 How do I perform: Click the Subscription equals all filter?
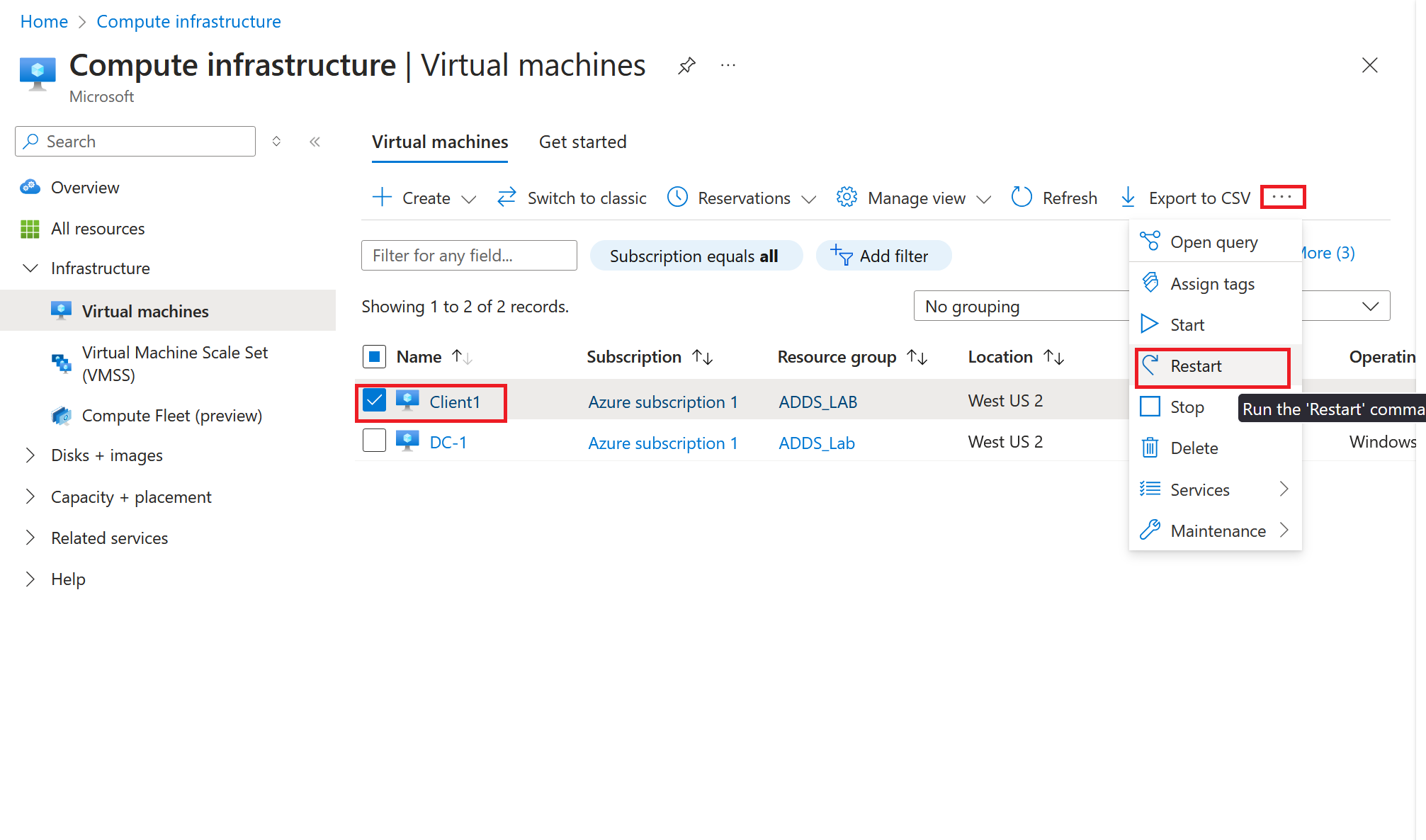pos(696,256)
